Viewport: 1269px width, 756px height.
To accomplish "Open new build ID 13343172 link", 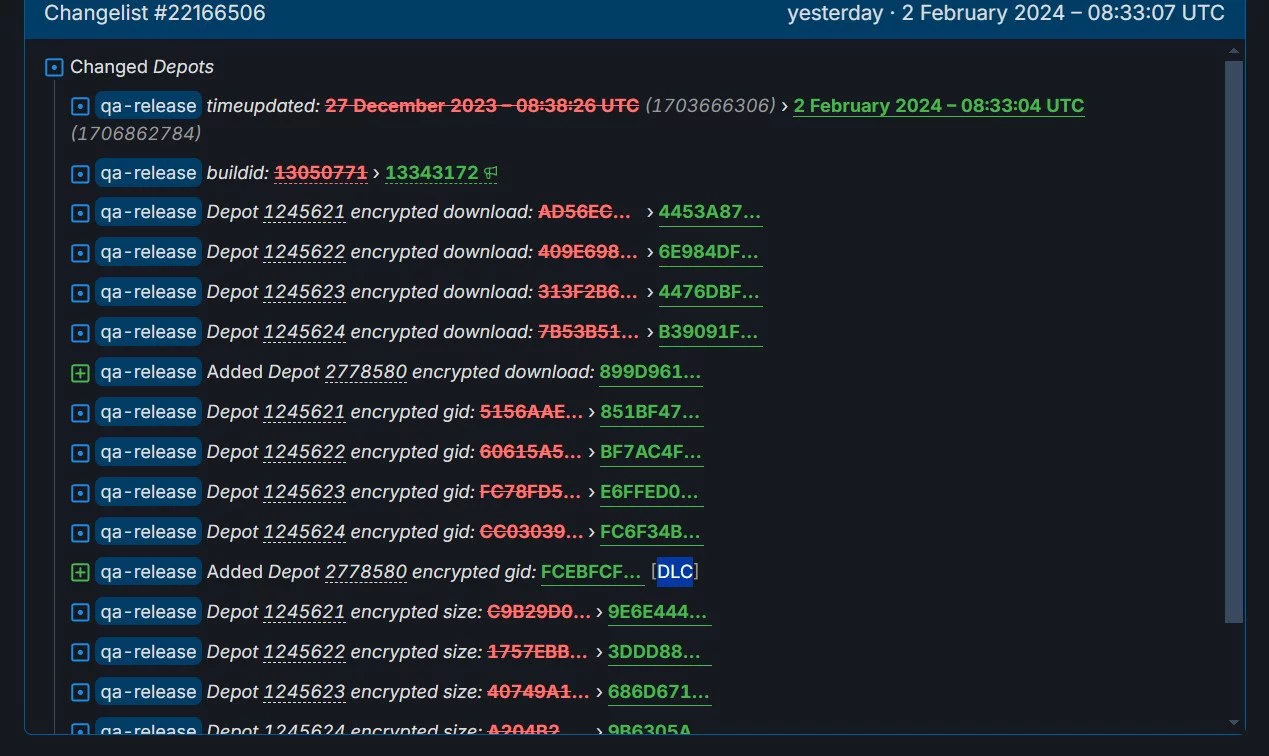I will click(431, 173).
